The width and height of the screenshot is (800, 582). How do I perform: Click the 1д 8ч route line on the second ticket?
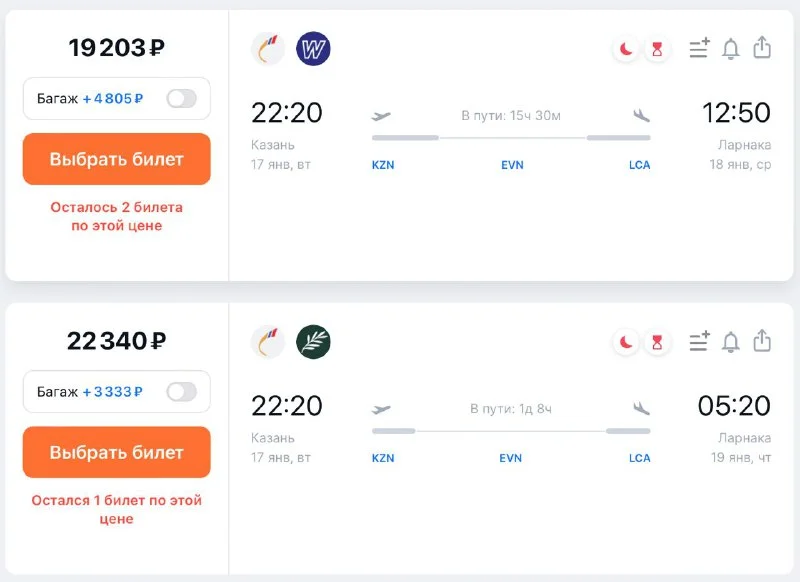[x=511, y=431]
